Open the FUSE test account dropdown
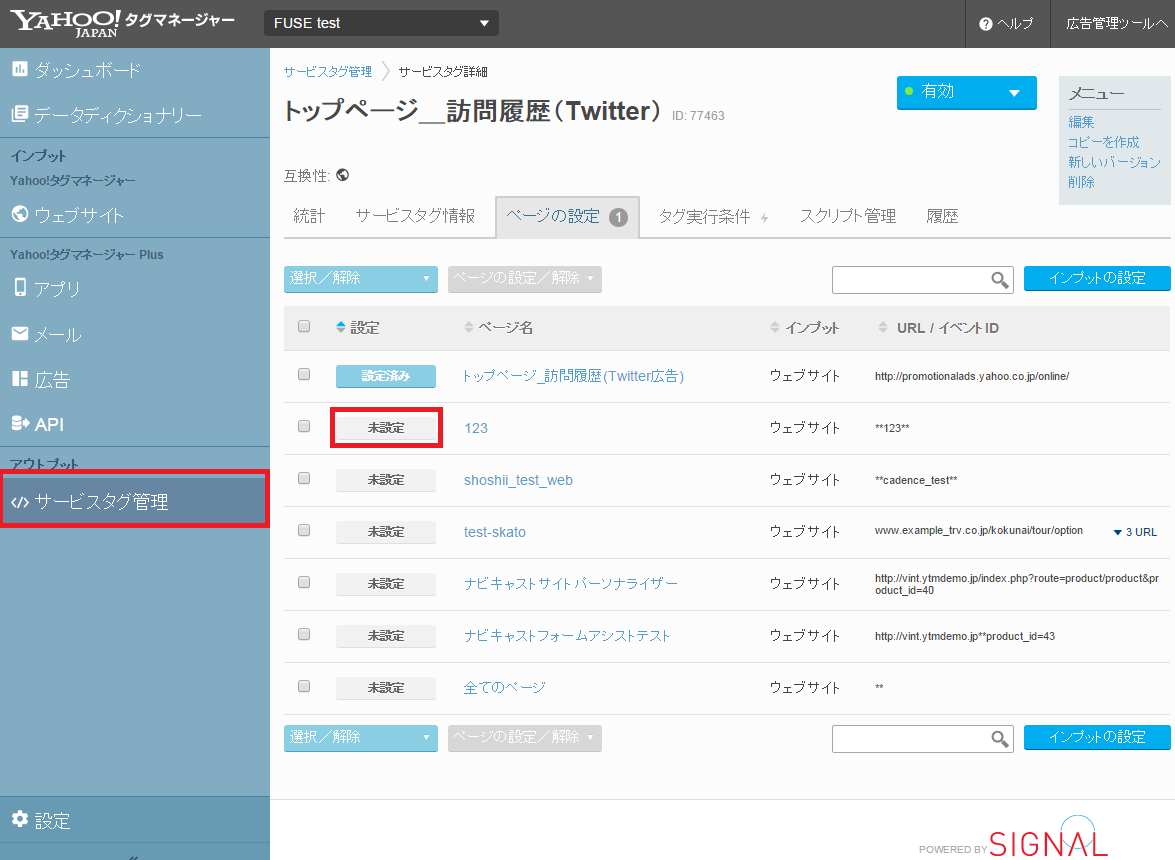The width and height of the screenshot is (1175, 860). [x=381, y=23]
